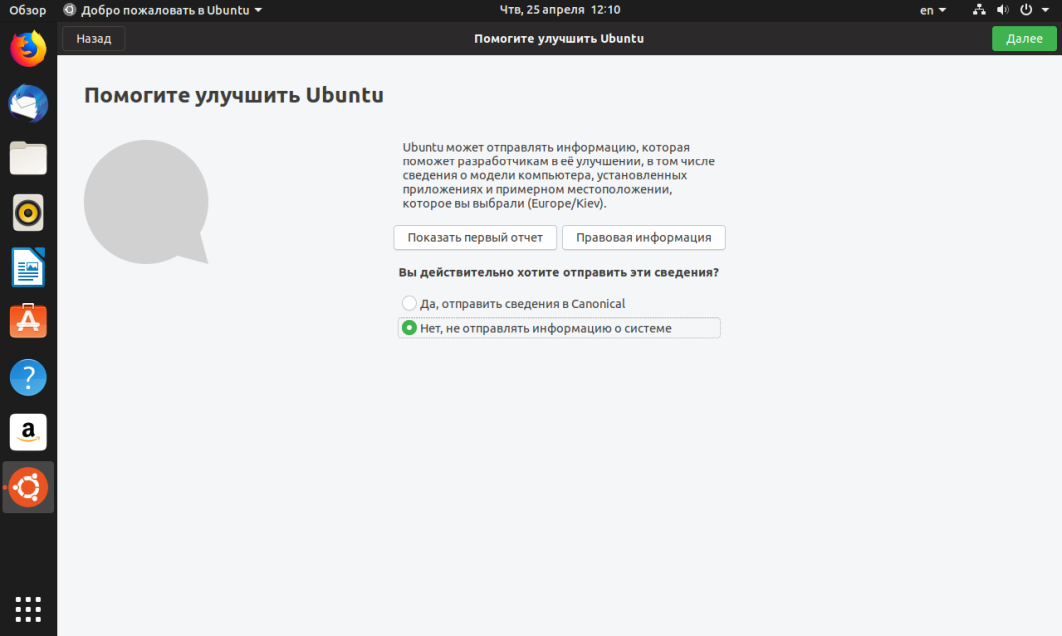Open the network status icon

(979, 9)
